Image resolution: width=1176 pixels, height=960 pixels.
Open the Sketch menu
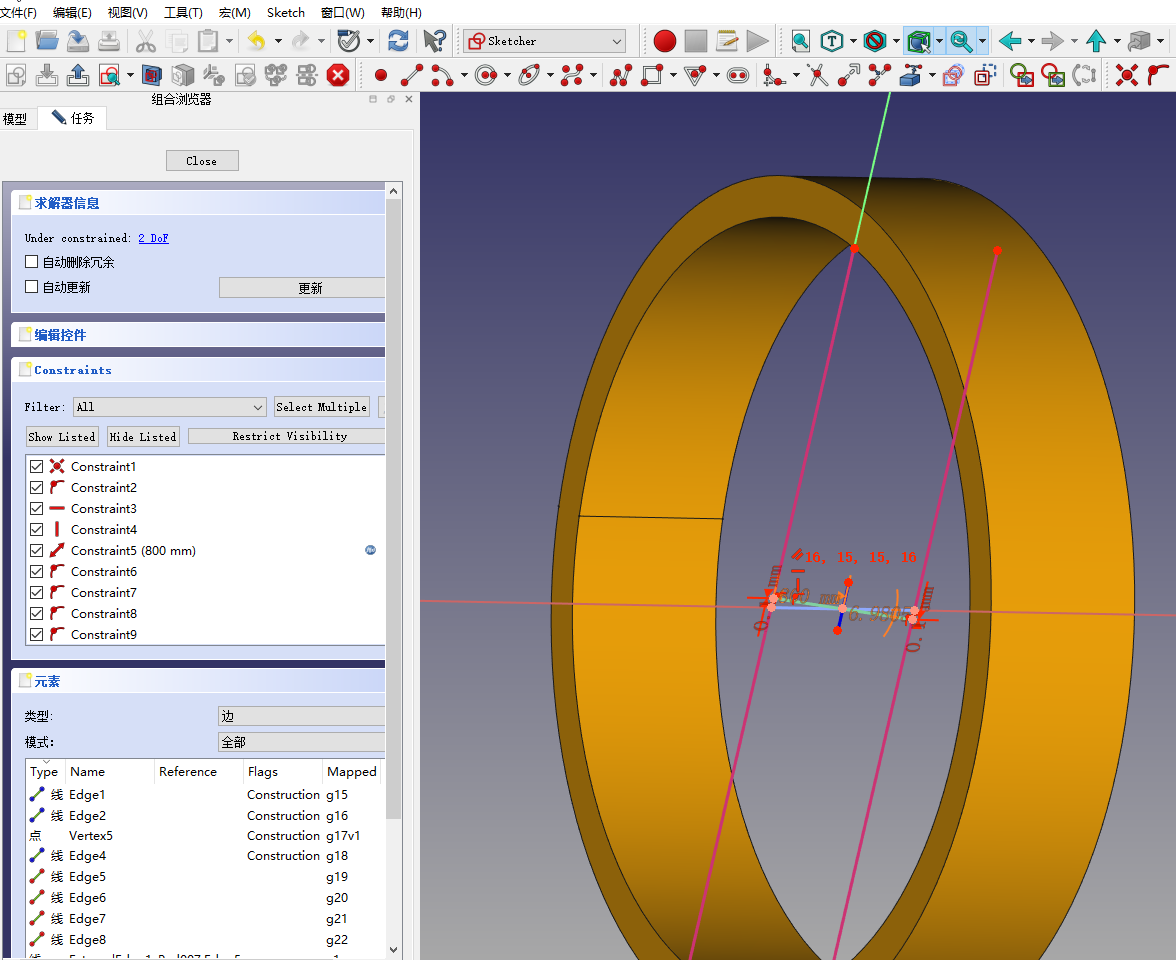pyautogui.click(x=286, y=13)
